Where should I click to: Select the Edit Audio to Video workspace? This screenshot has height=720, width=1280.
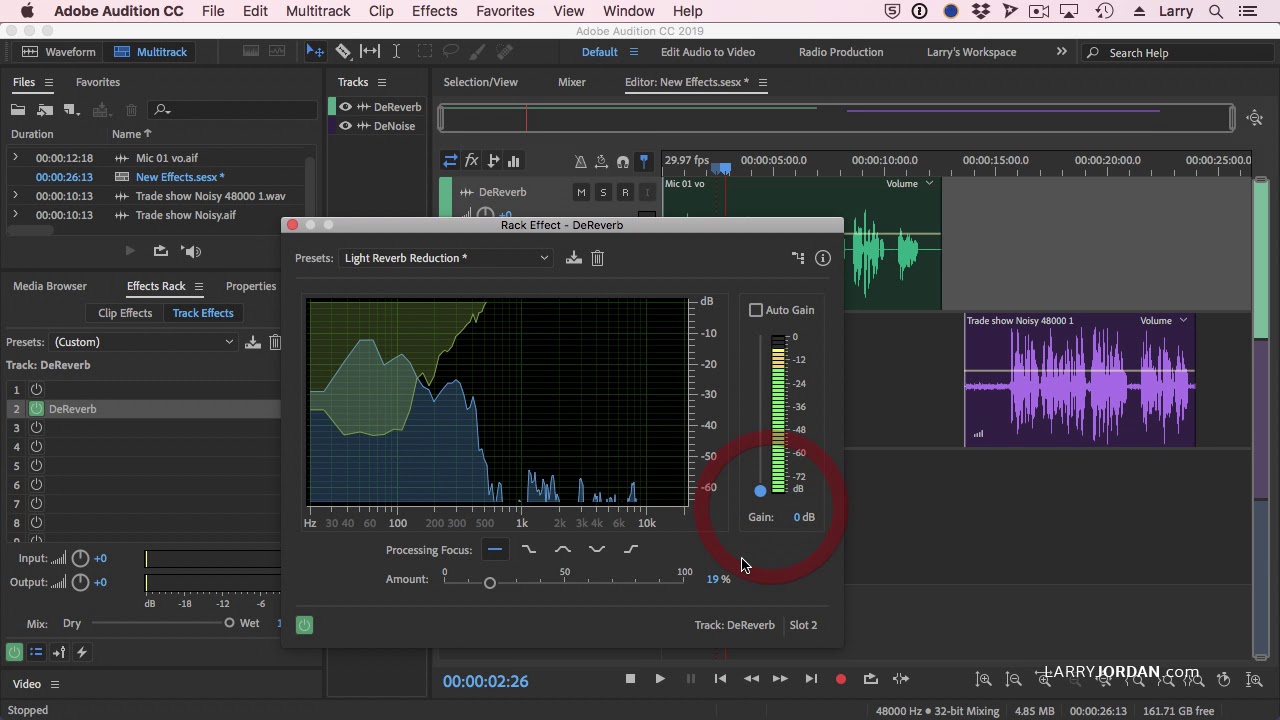[708, 52]
